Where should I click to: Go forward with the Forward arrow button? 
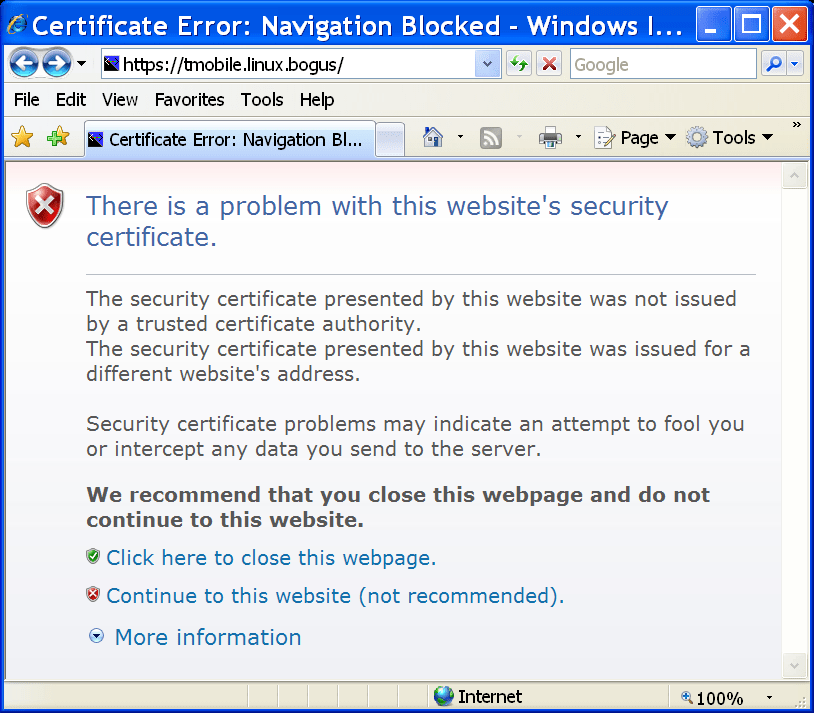[x=57, y=64]
